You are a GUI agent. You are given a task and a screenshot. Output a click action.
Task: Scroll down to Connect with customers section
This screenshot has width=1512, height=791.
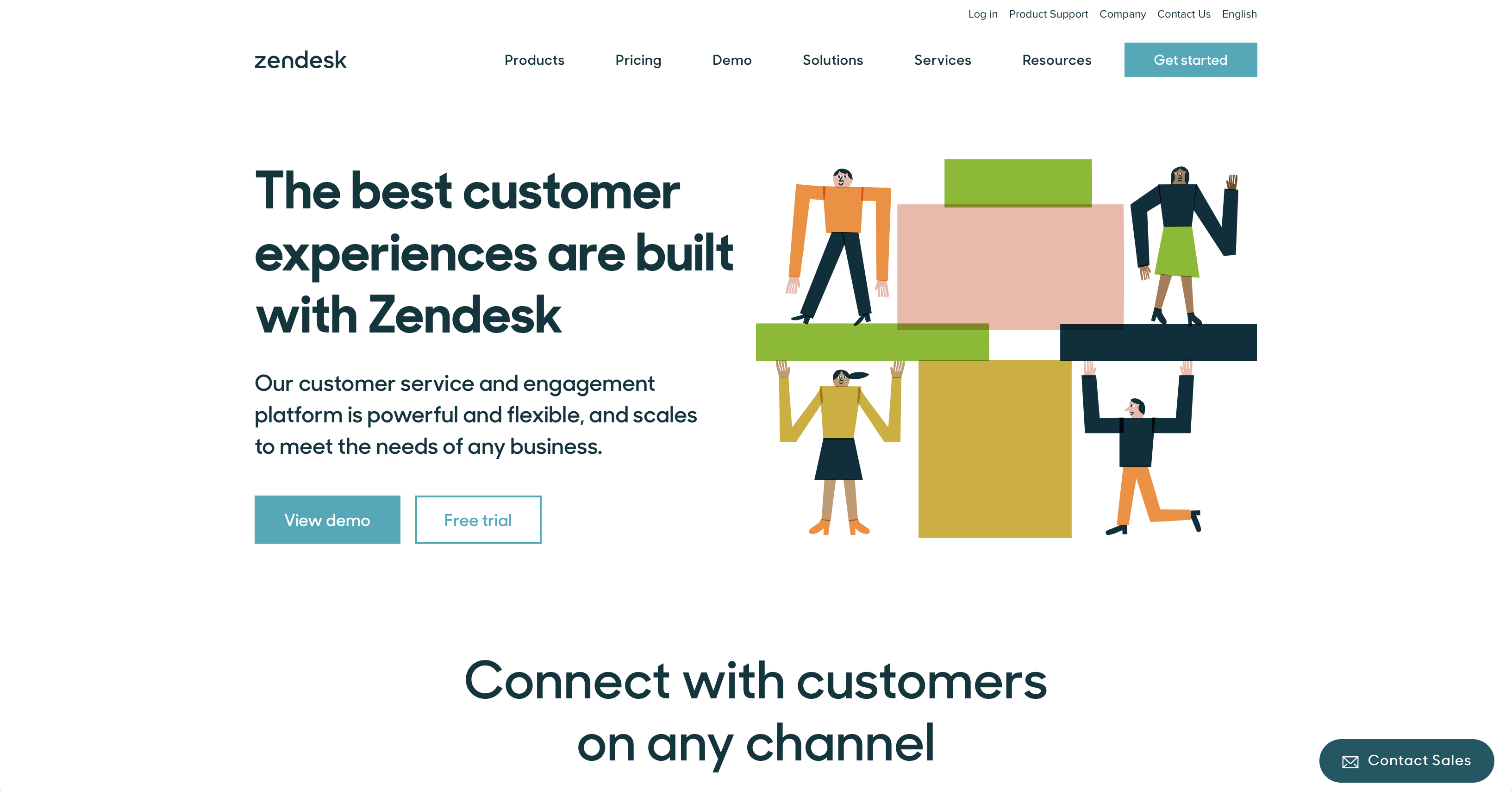click(756, 710)
